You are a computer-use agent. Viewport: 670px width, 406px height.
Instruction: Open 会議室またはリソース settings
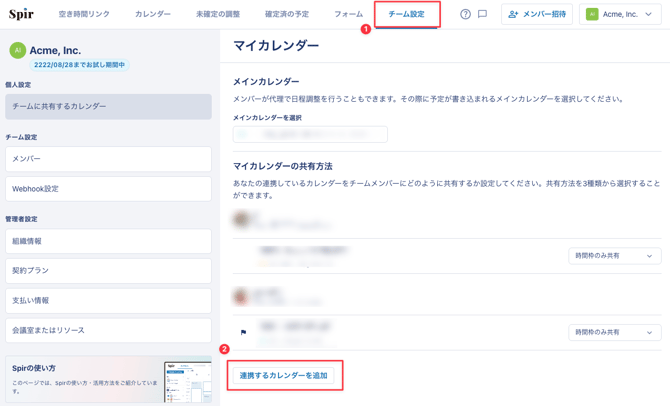pos(108,330)
